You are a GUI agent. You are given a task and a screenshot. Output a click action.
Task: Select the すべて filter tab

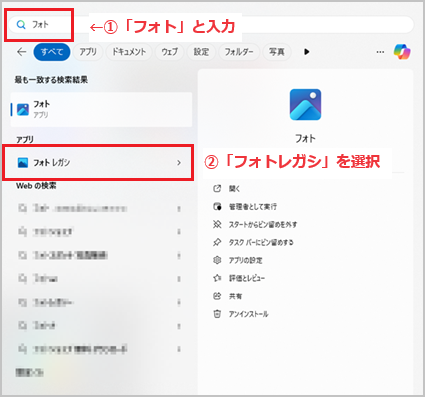pos(52,52)
